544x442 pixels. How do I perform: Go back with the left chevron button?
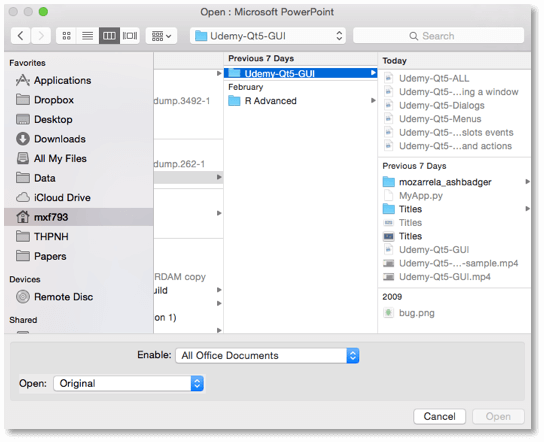21,36
